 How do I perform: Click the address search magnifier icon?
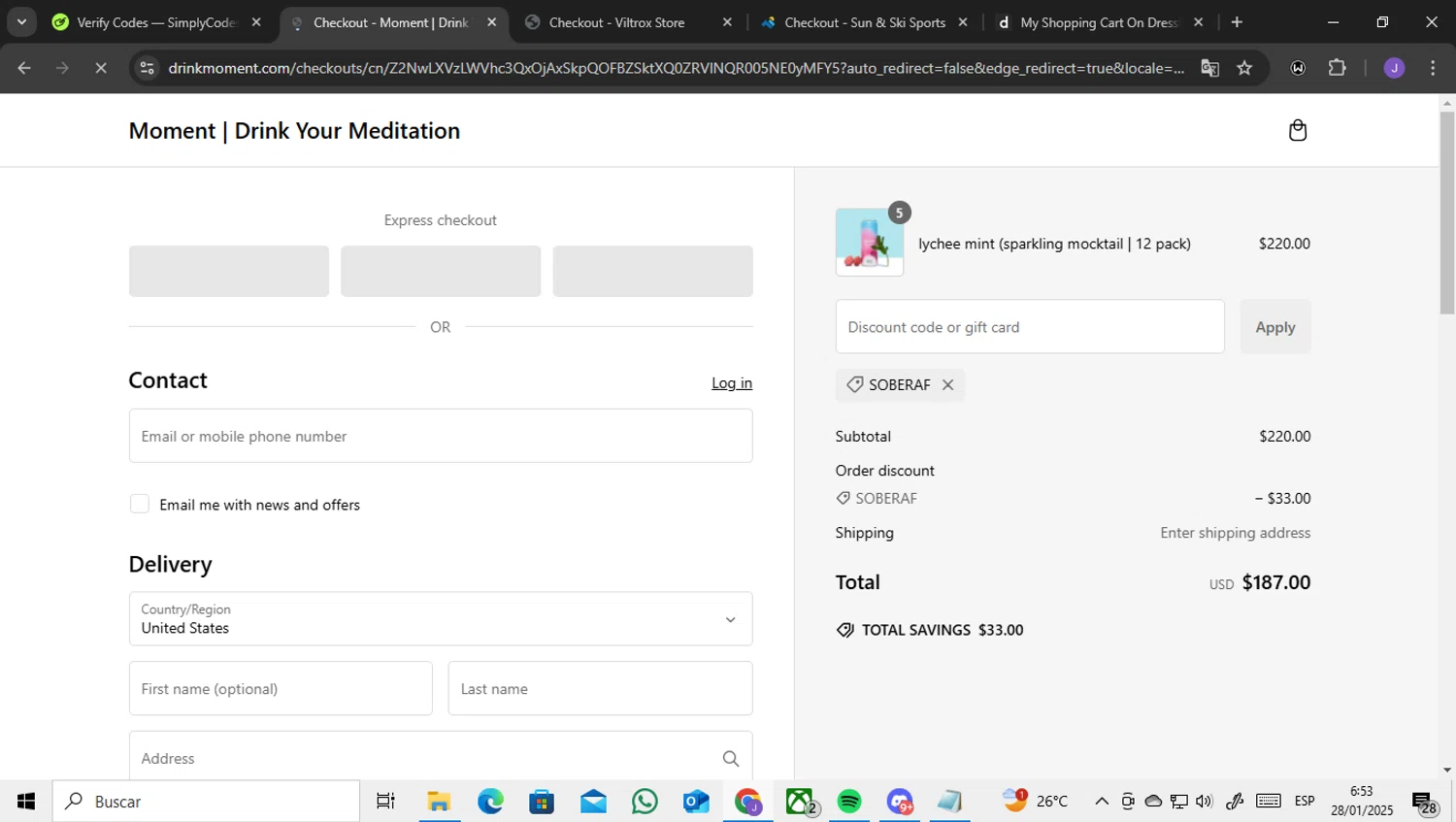click(730, 759)
